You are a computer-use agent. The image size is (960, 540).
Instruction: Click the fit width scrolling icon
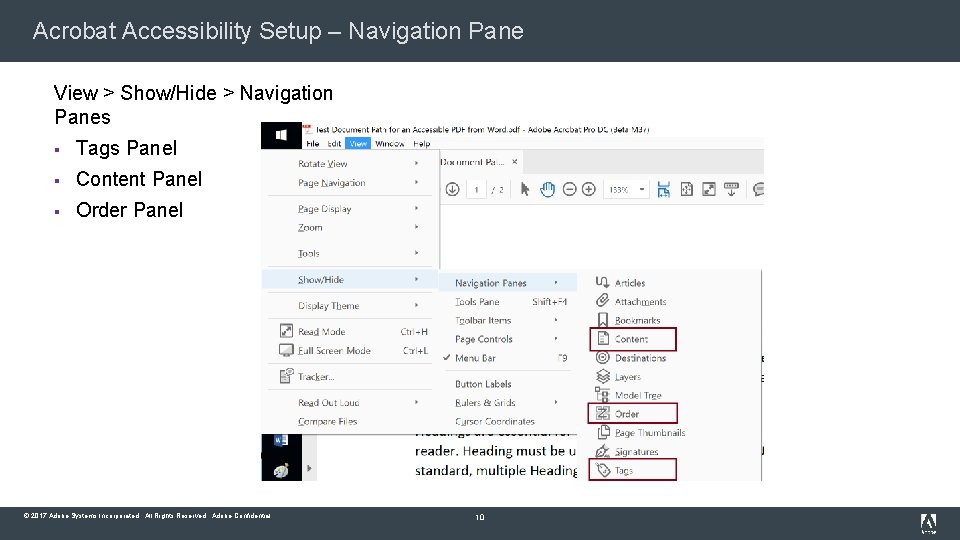coord(663,189)
